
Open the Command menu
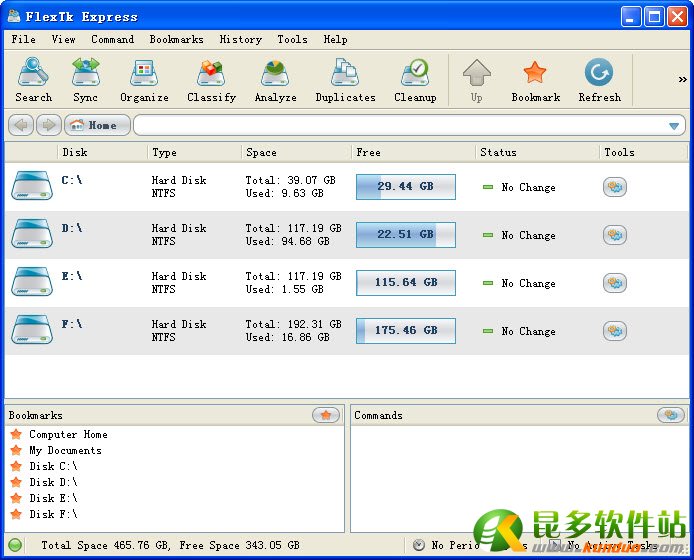[112, 39]
